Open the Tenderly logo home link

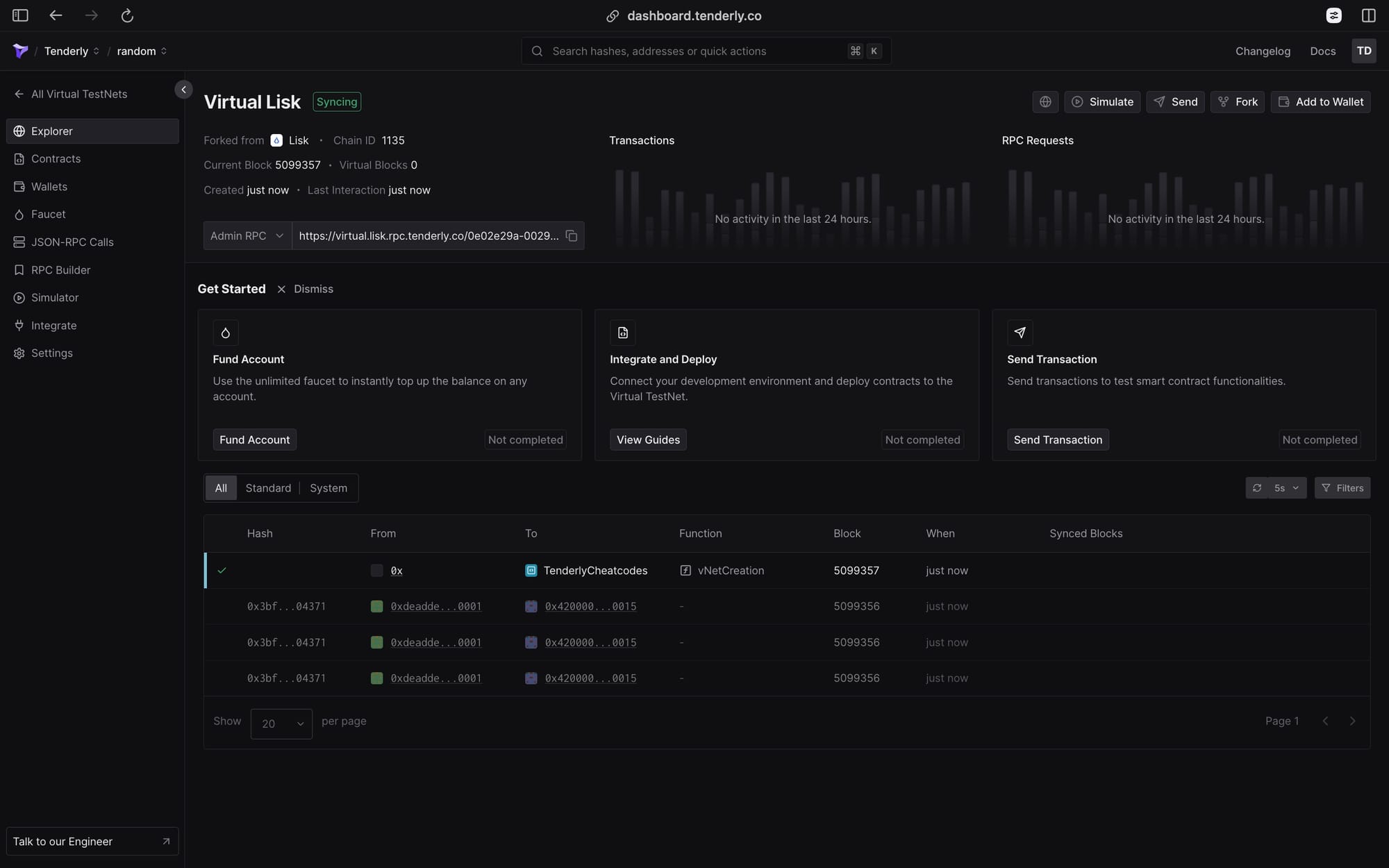coord(21,51)
